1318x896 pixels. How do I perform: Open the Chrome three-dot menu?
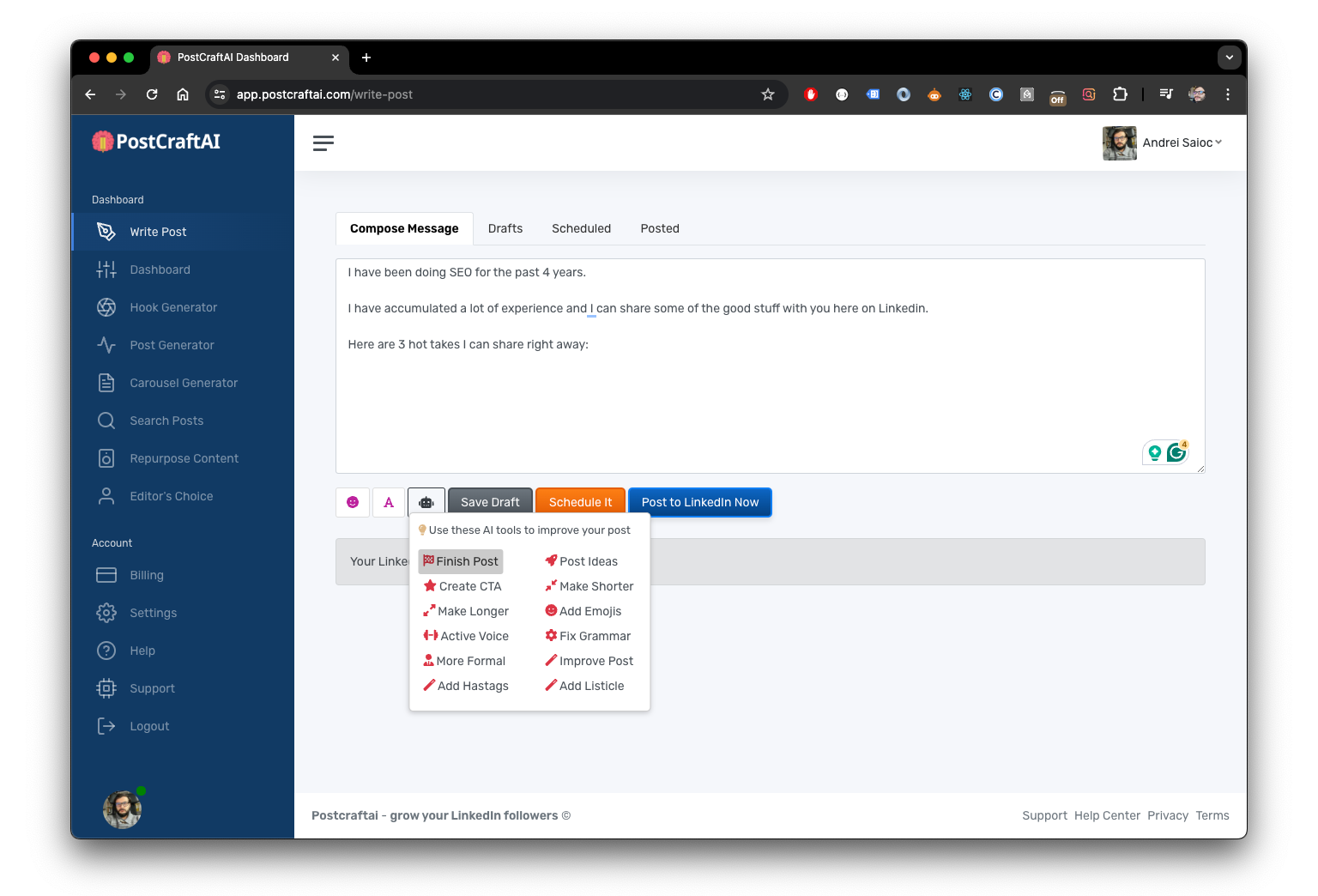pos(1228,94)
